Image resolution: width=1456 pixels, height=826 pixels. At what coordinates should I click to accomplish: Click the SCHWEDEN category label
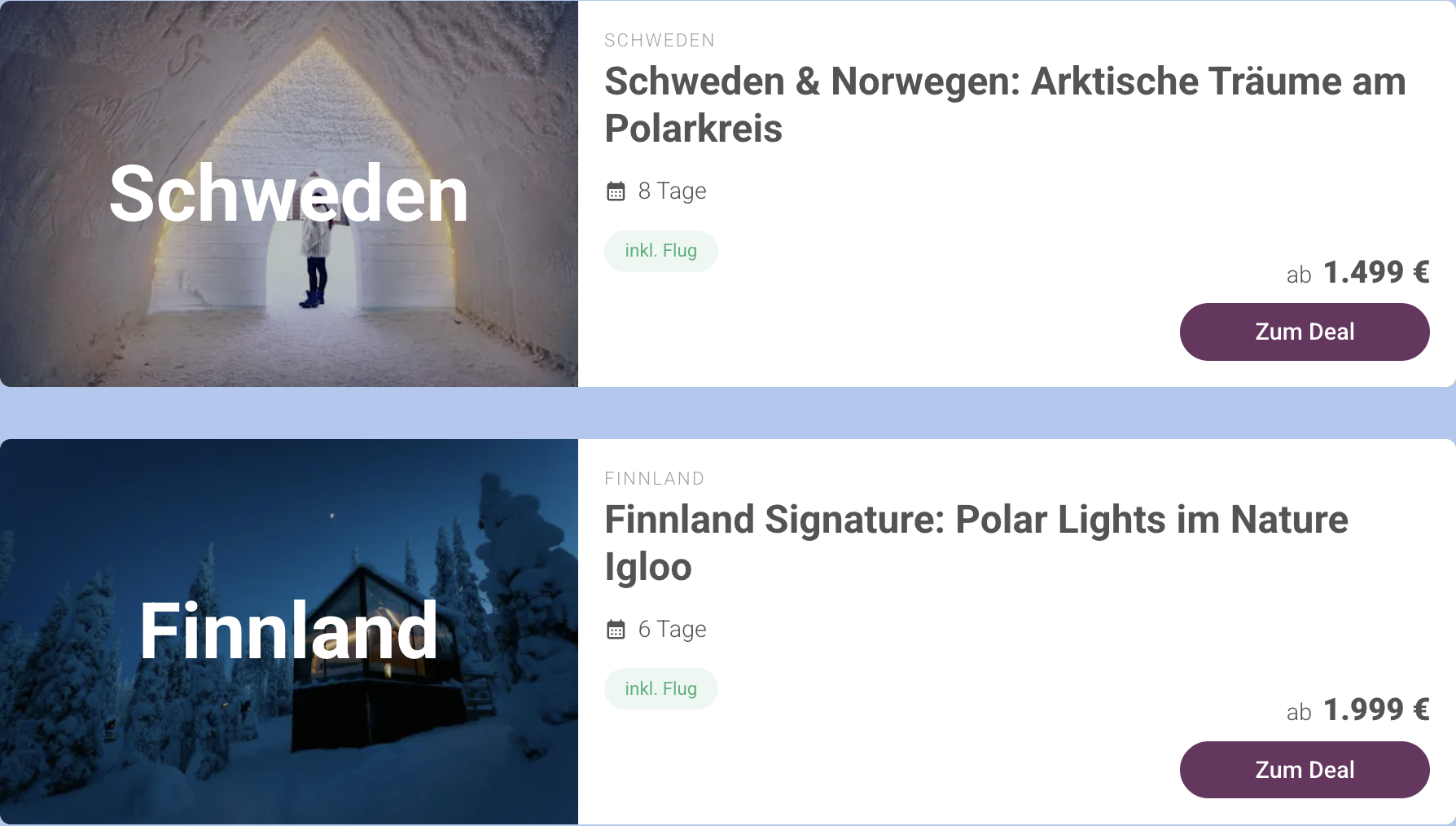click(660, 40)
